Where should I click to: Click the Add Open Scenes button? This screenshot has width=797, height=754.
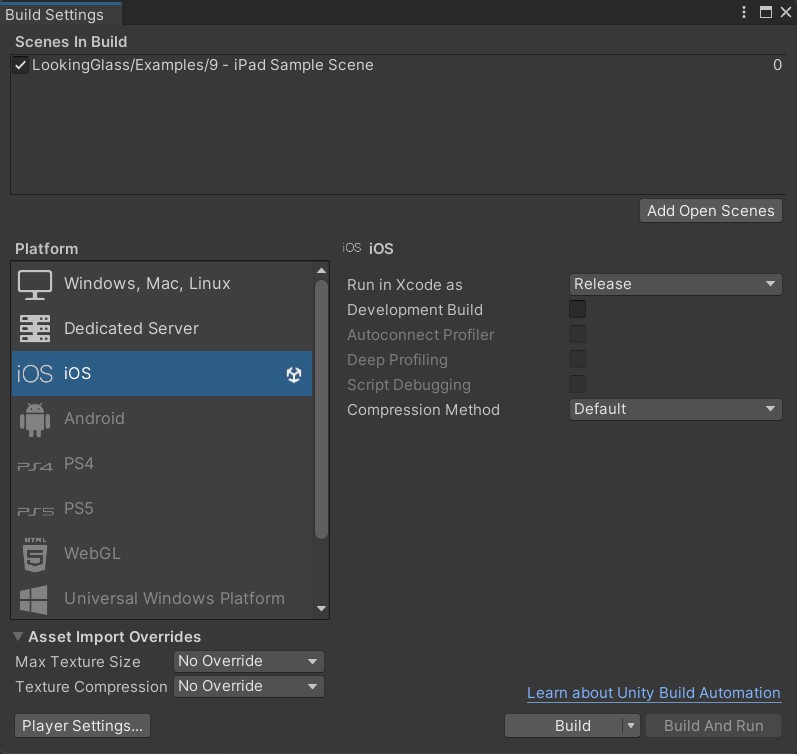[x=710, y=211]
